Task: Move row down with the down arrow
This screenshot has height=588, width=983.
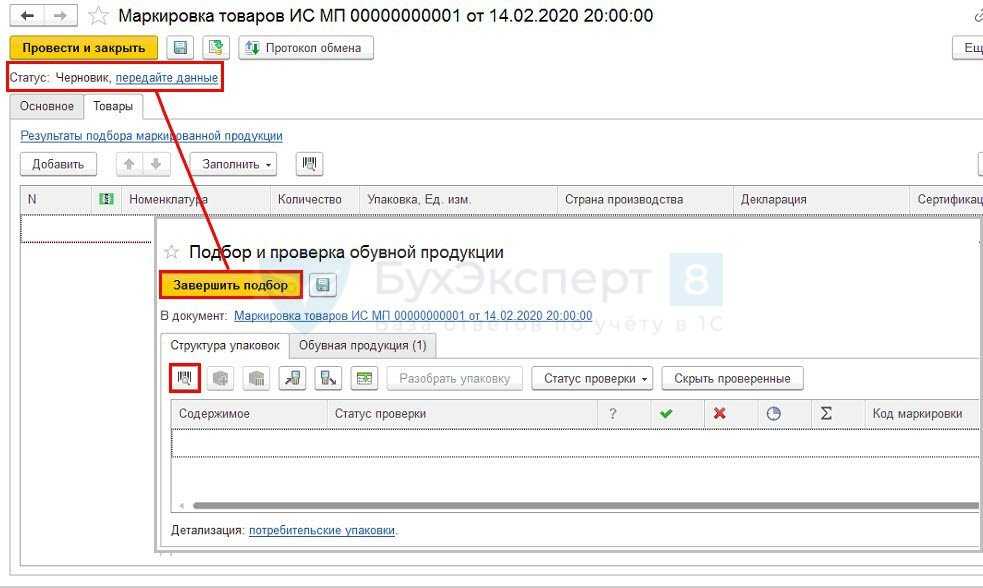Action: [156, 164]
